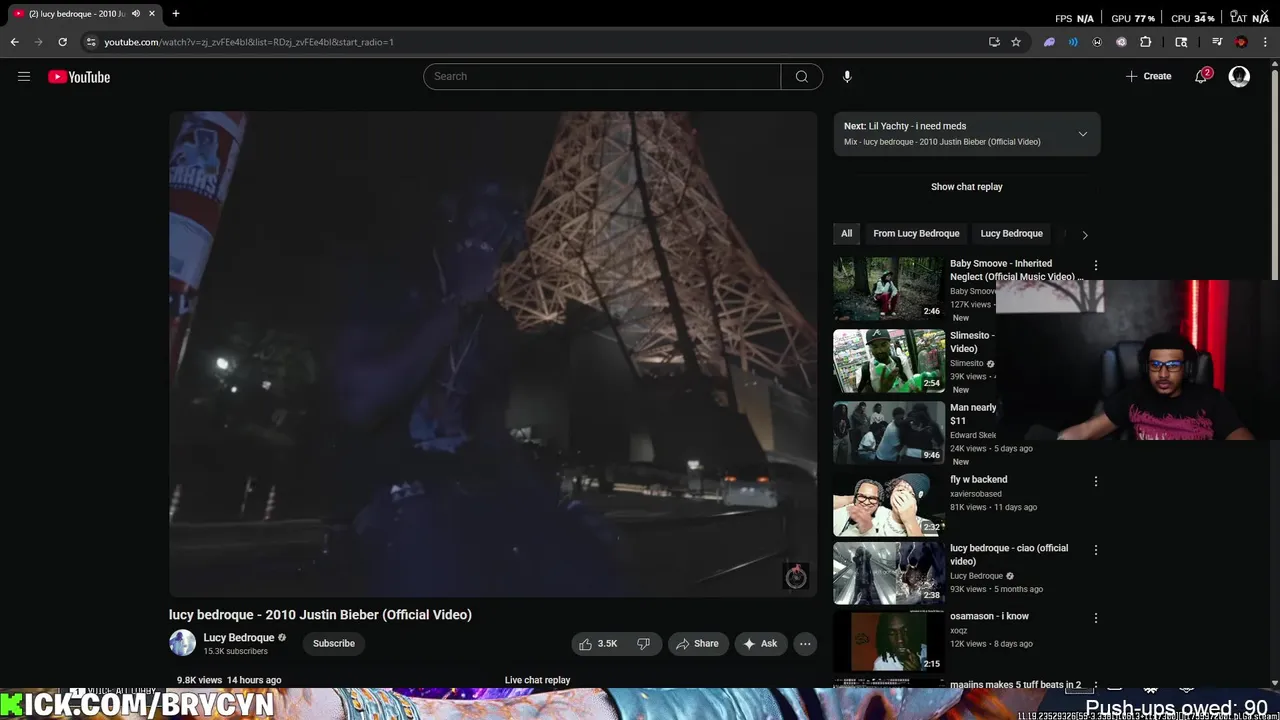This screenshot has width=1280, height=720.
Task: Open the media control playlist icon
Action: [x=1217, y=42]
